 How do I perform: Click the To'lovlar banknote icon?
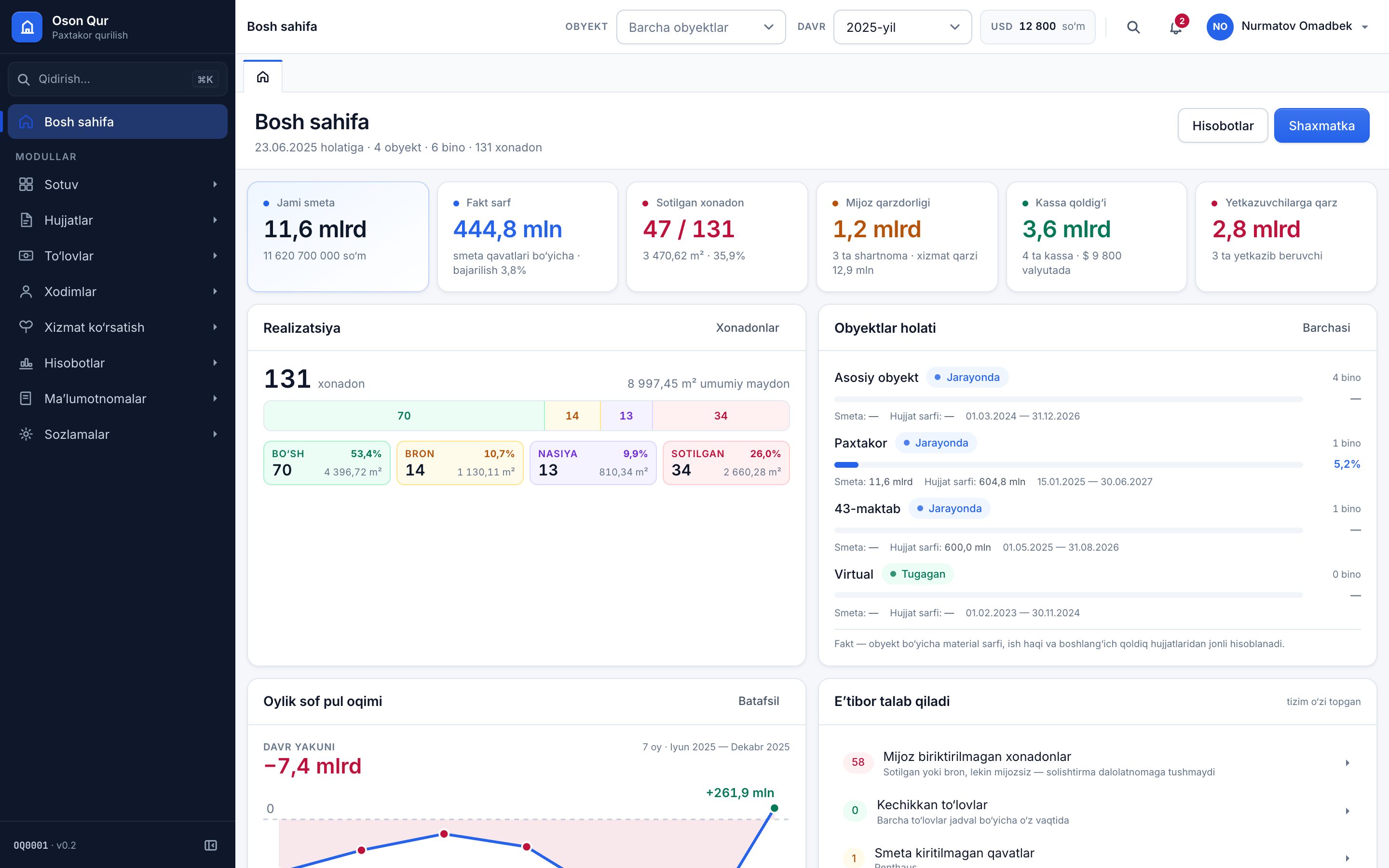click(26, 256)
